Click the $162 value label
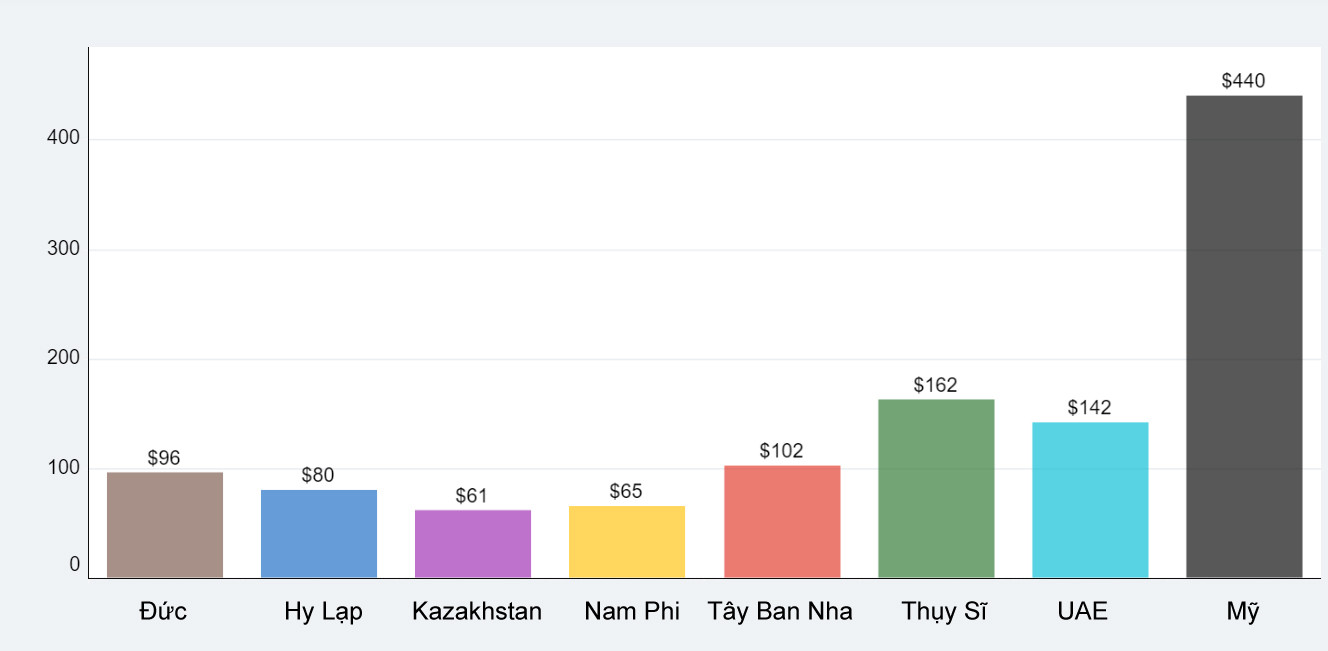The image size is (1328, 651). [x=935, y=385]
